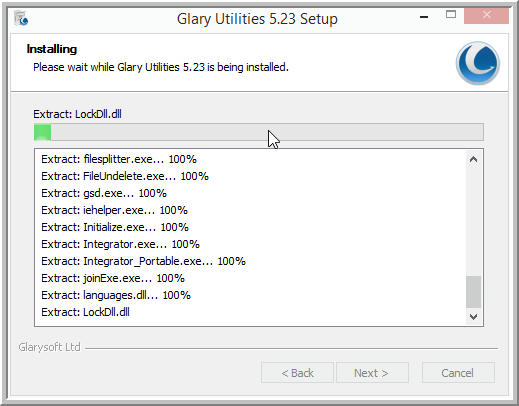Click the installer icon in title bar
Screen dimensions: 519x406
tap(21, 18)
